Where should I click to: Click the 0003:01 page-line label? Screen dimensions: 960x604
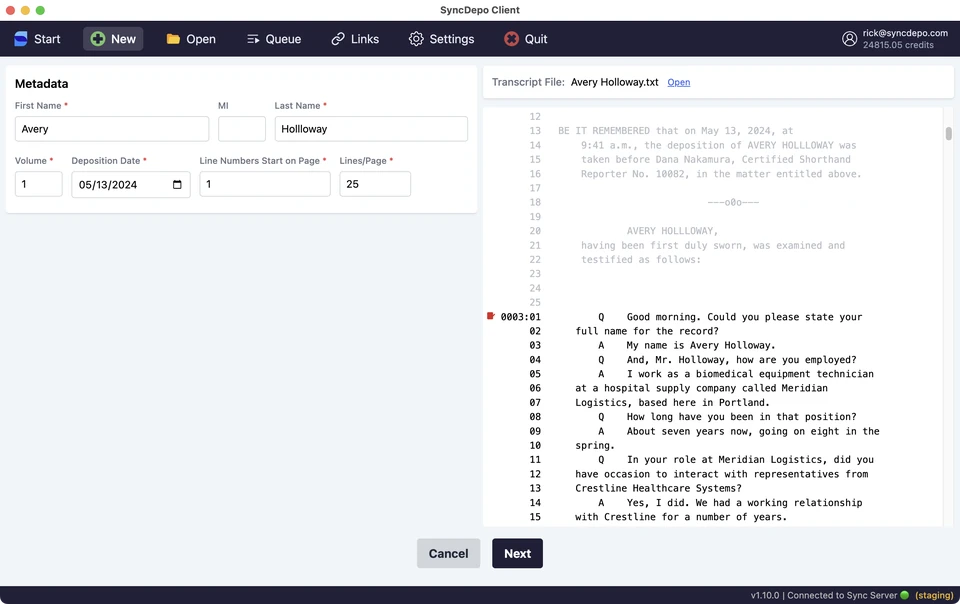[520, 317]
